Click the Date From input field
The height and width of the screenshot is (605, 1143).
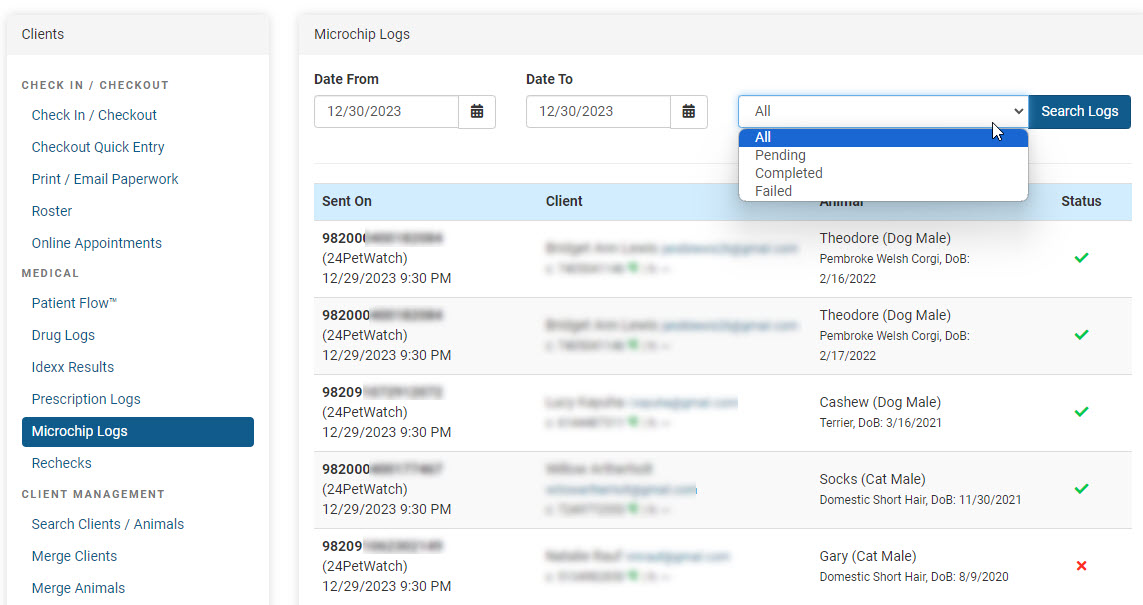[x=386, y=112]
